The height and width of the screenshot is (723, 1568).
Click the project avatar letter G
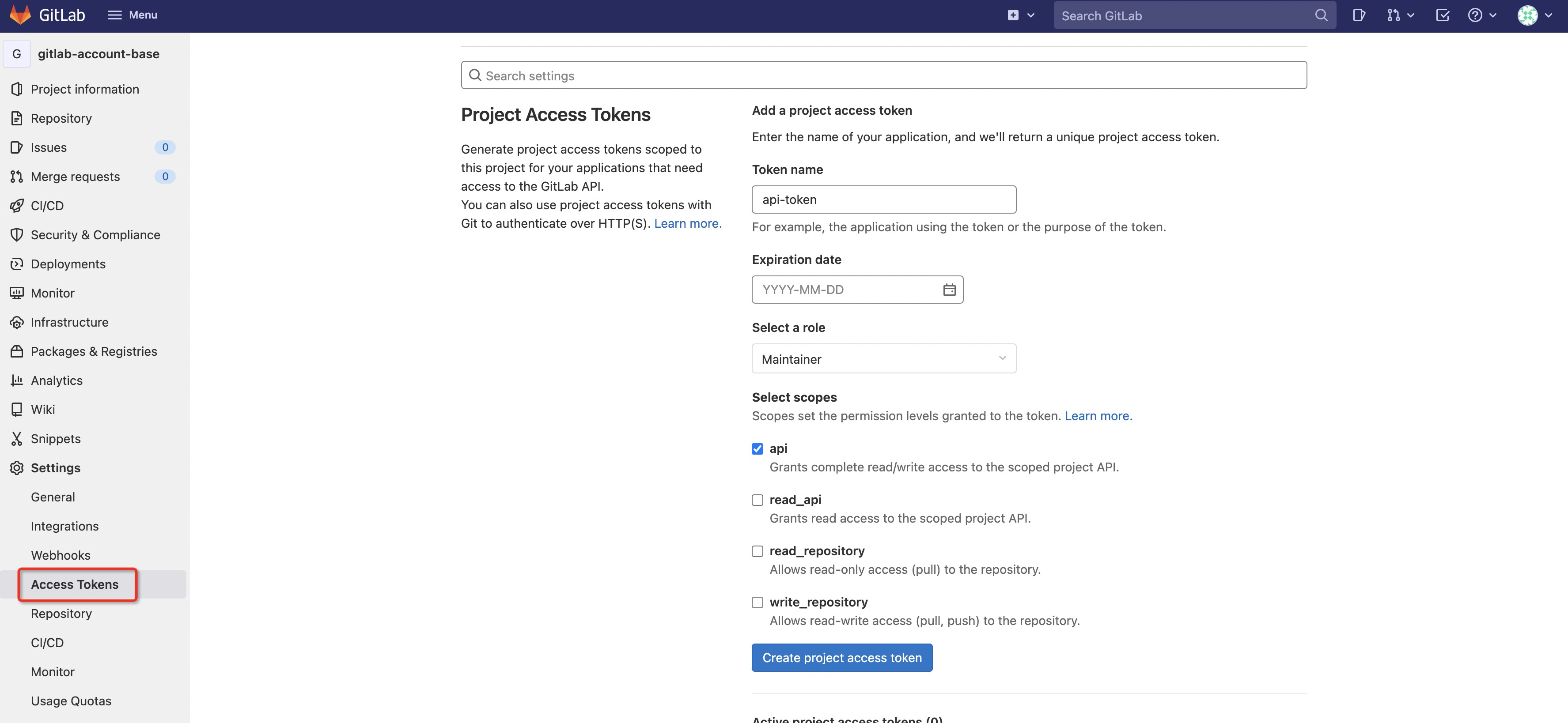[17, 53]
